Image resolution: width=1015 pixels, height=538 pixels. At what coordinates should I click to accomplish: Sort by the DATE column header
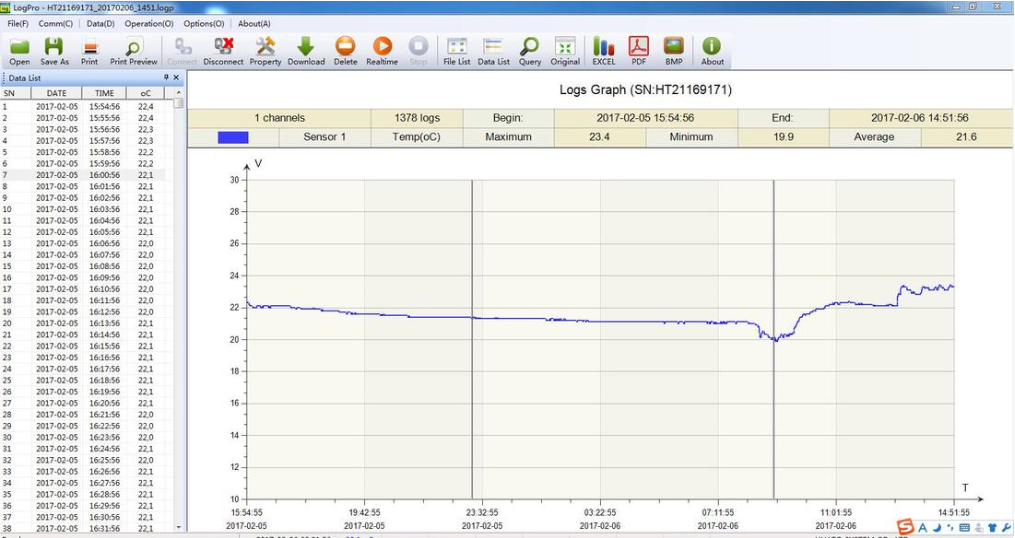(56, 93)
